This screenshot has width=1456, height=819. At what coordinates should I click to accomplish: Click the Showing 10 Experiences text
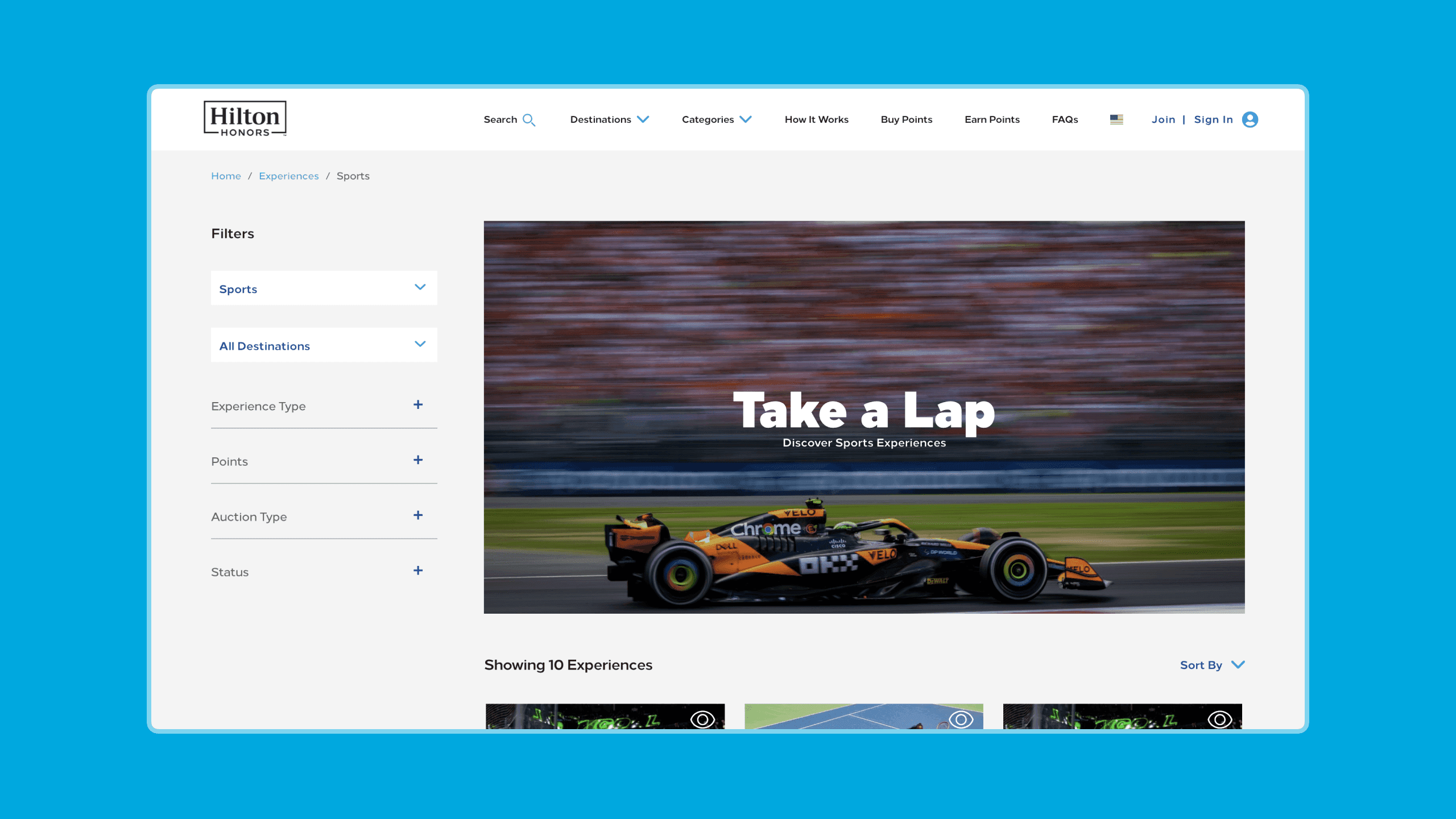568,665
